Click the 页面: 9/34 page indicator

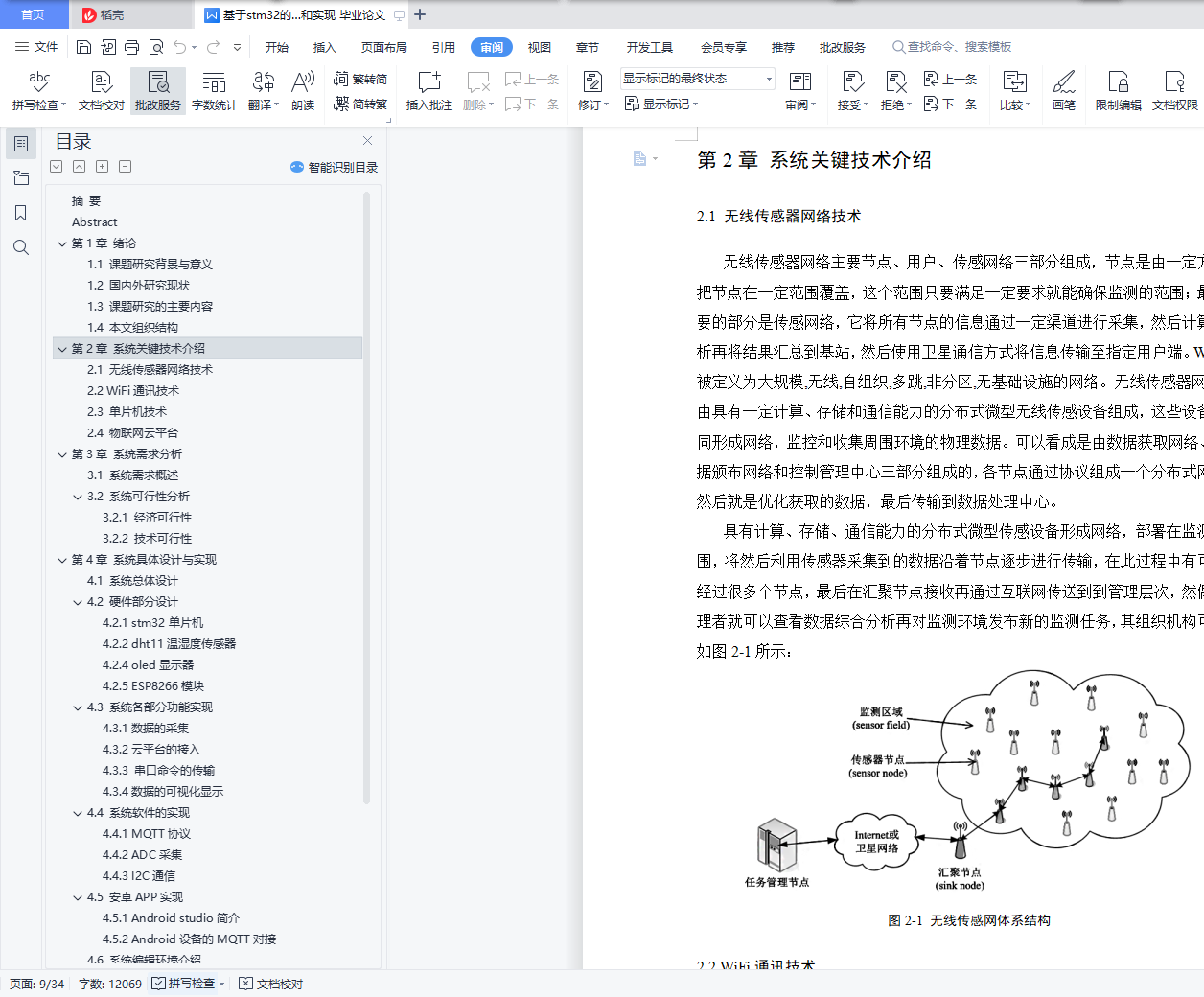(36, 984)
